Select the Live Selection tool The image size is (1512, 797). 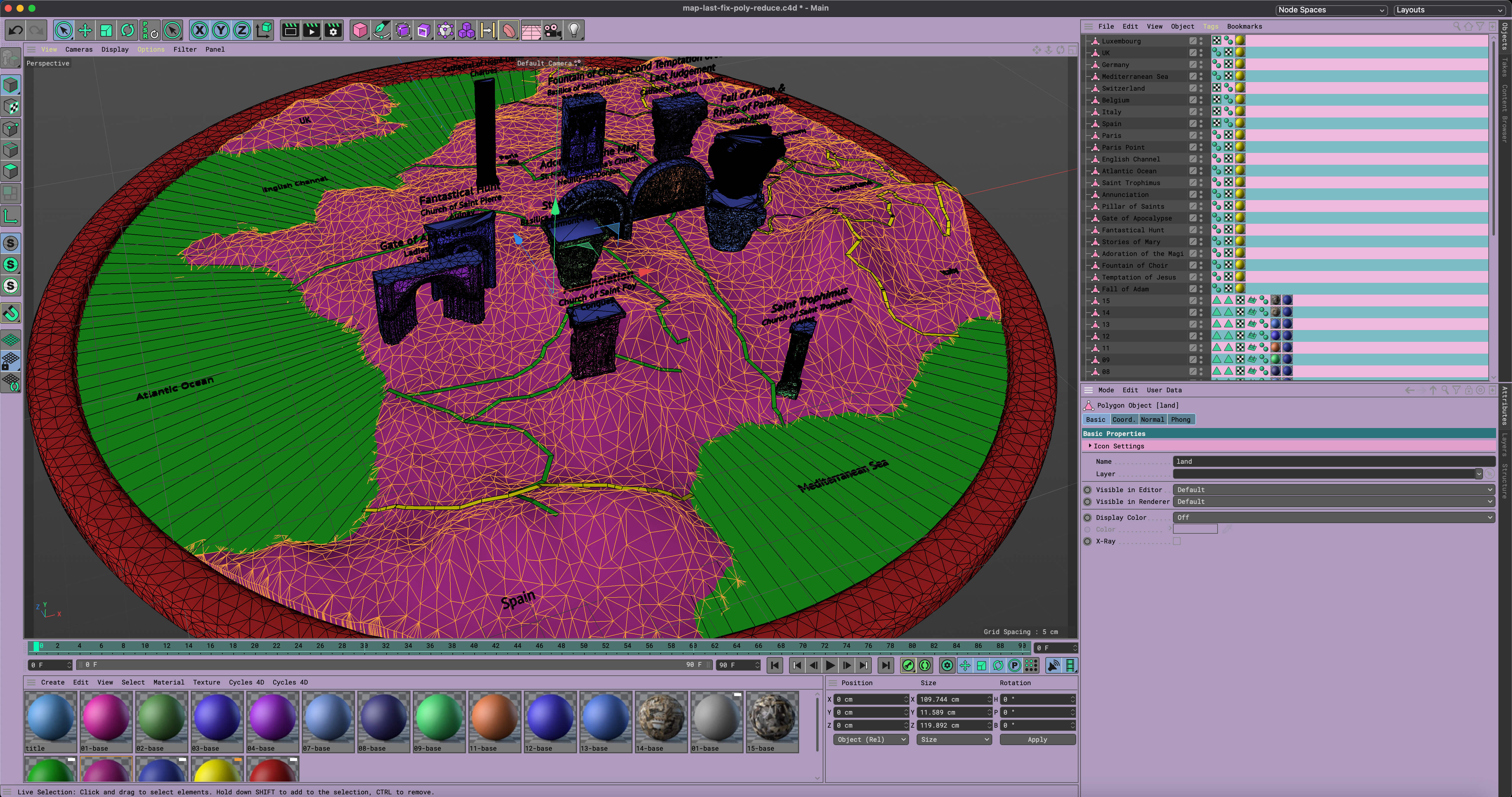click(x=63, y=30)
